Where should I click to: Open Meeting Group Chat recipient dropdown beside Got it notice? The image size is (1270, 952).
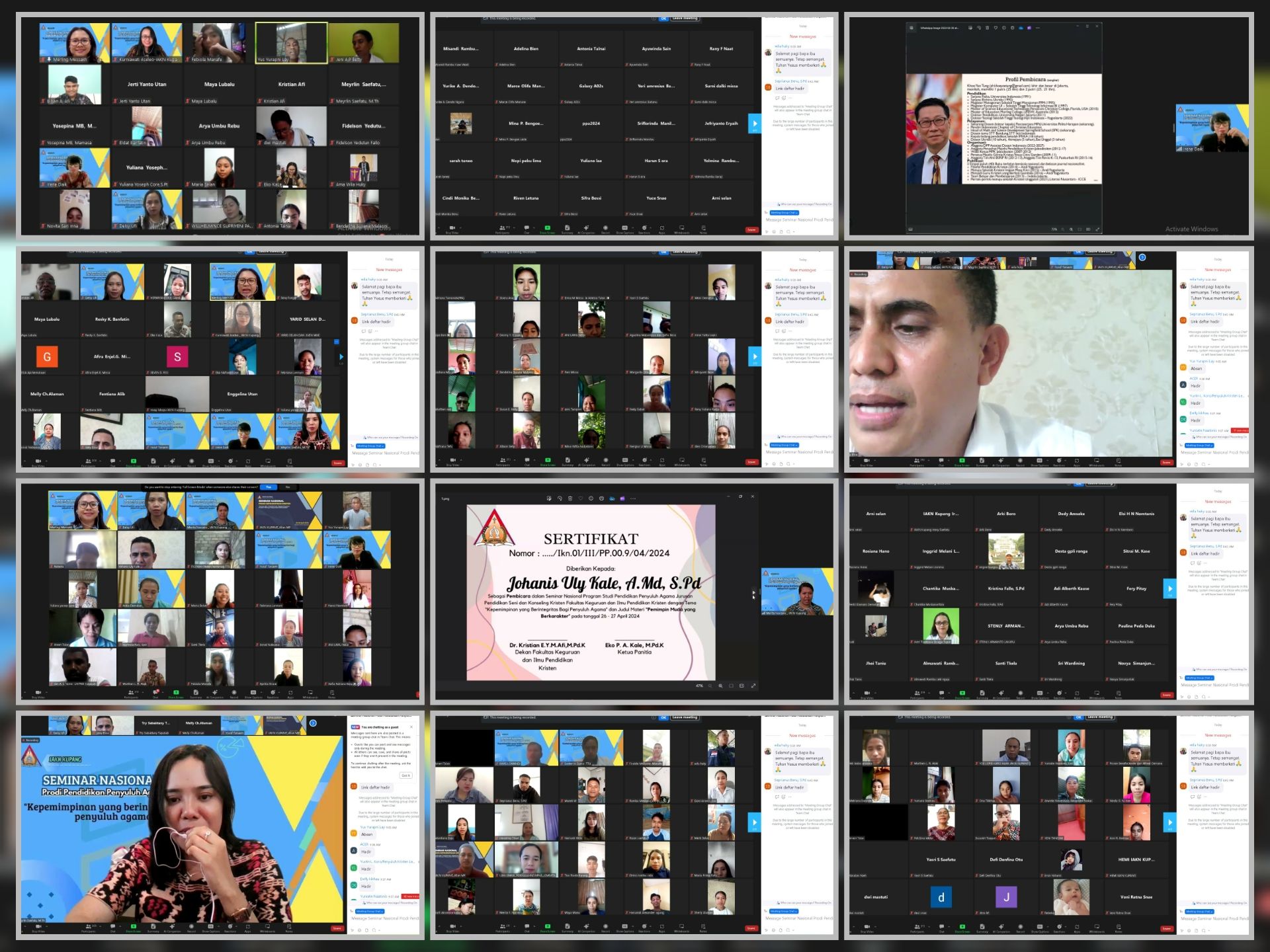(369, 910)
